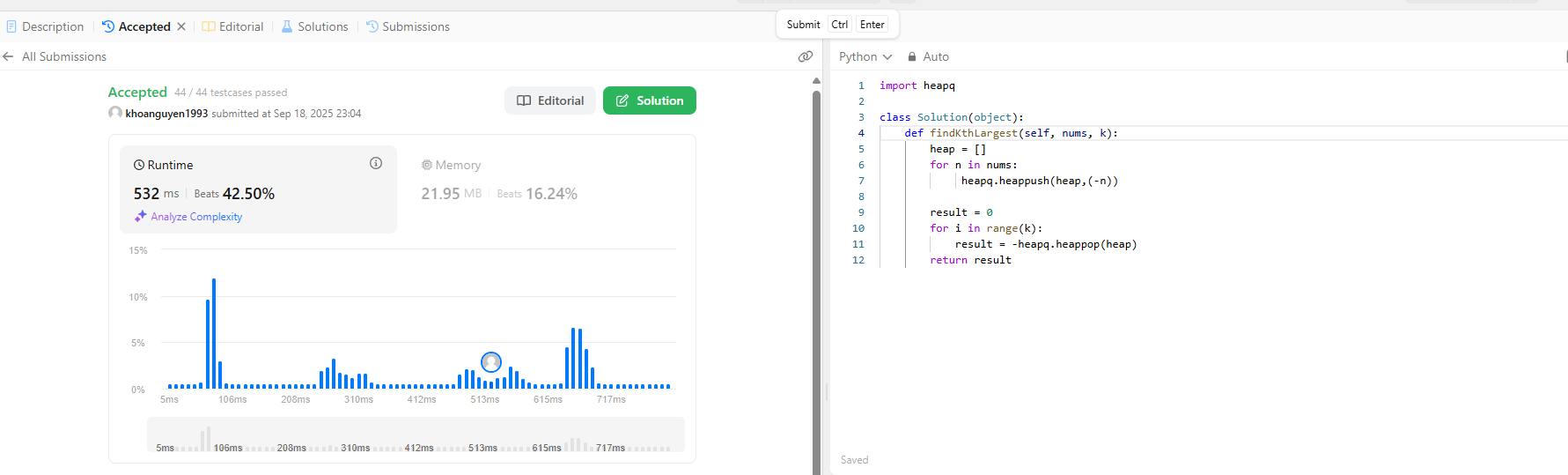The height and width of the screenshot is (475, 1568).
Task: Close the Accepted tab
Action: pyautogui.click(x=181, y=26)
